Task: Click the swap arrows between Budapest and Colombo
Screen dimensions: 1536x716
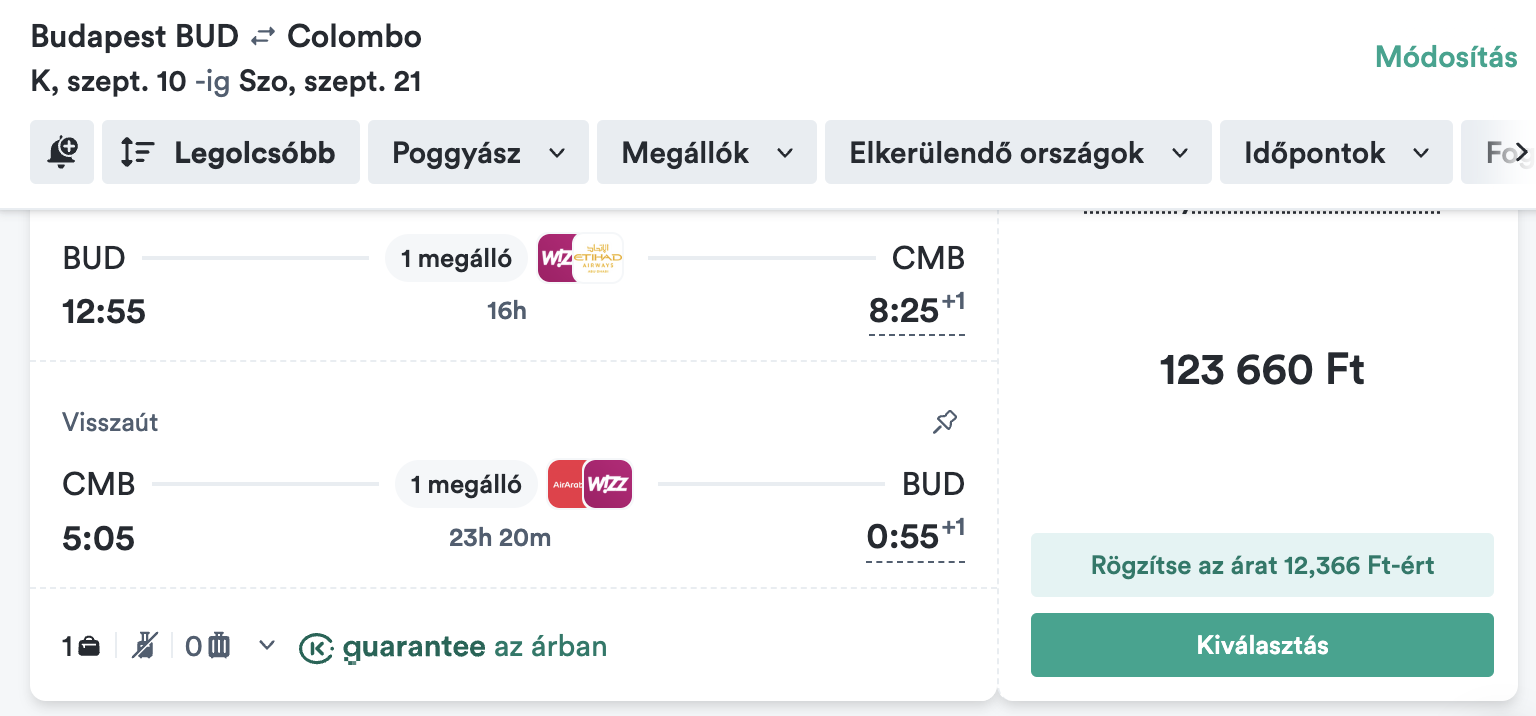Action: coord(263,37)
